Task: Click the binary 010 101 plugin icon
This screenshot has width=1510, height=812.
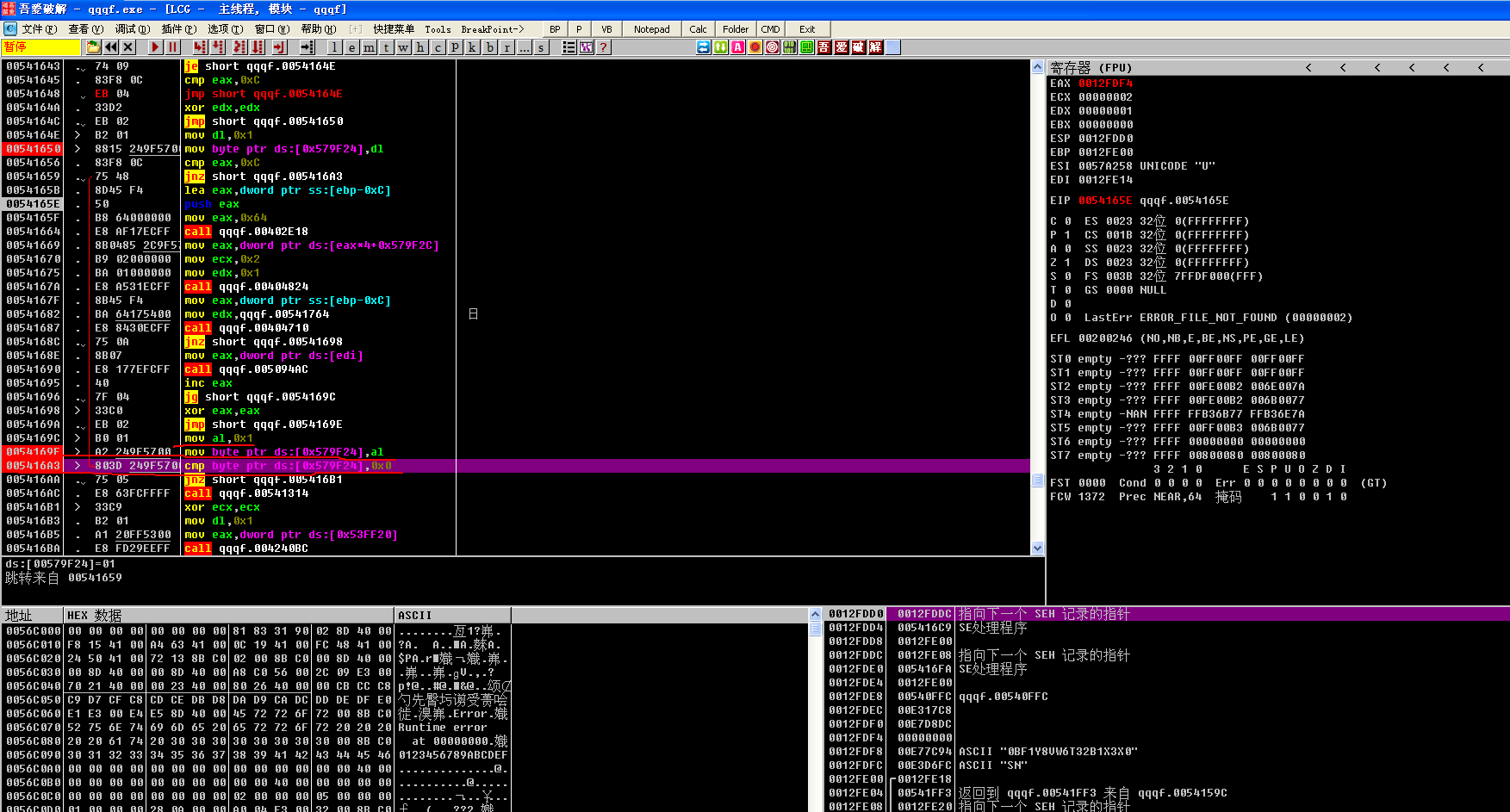Action: [790, 47]
